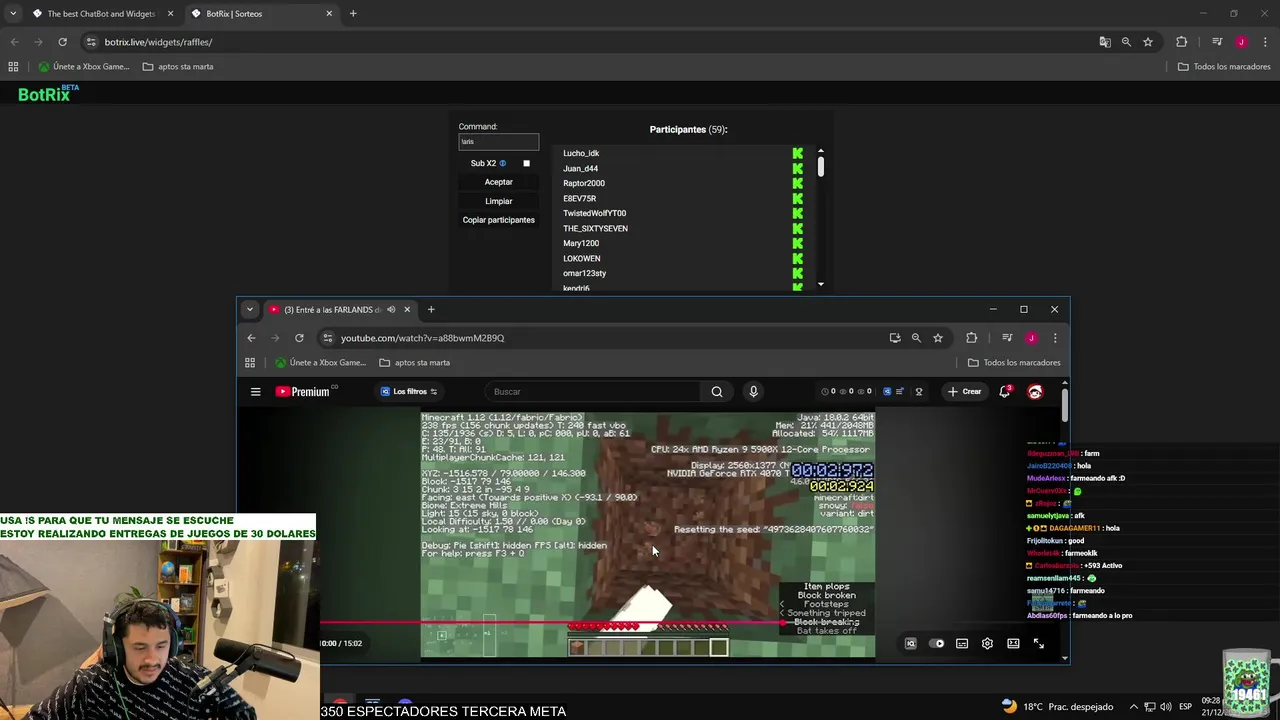Show hidden system tray icons

(x=1134, y=706)
